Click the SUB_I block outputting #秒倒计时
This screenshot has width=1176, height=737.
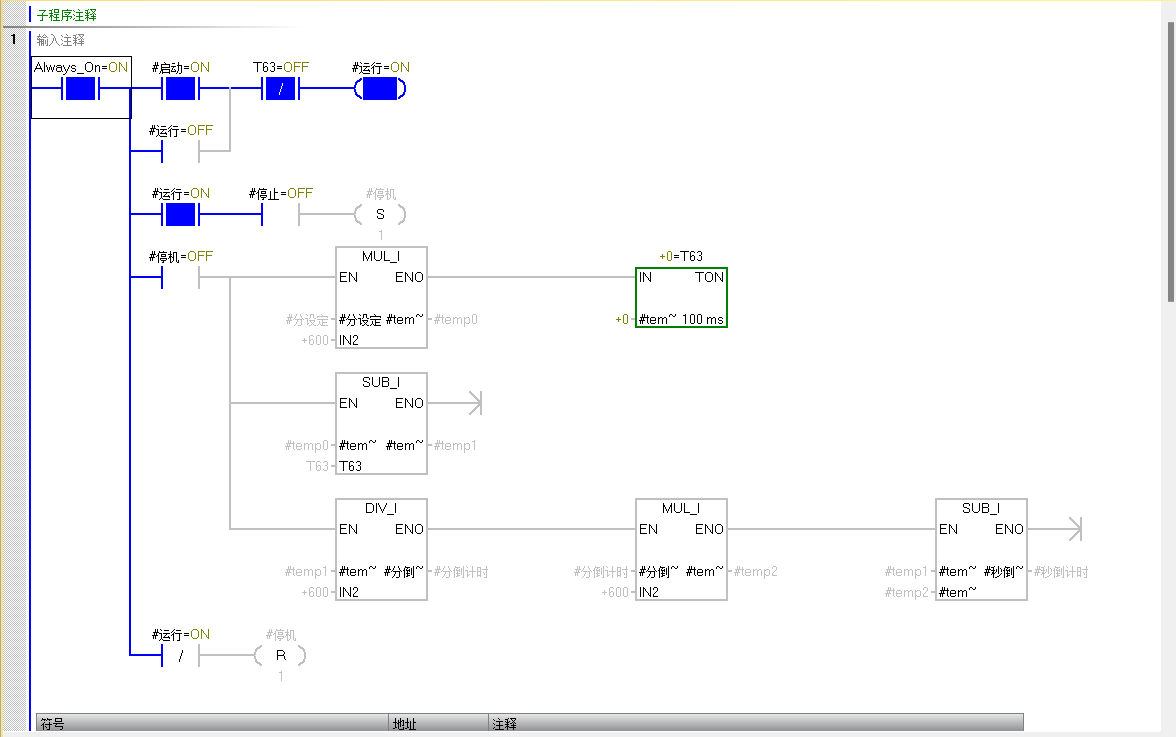pyautogui.click(x=981, y=549)
